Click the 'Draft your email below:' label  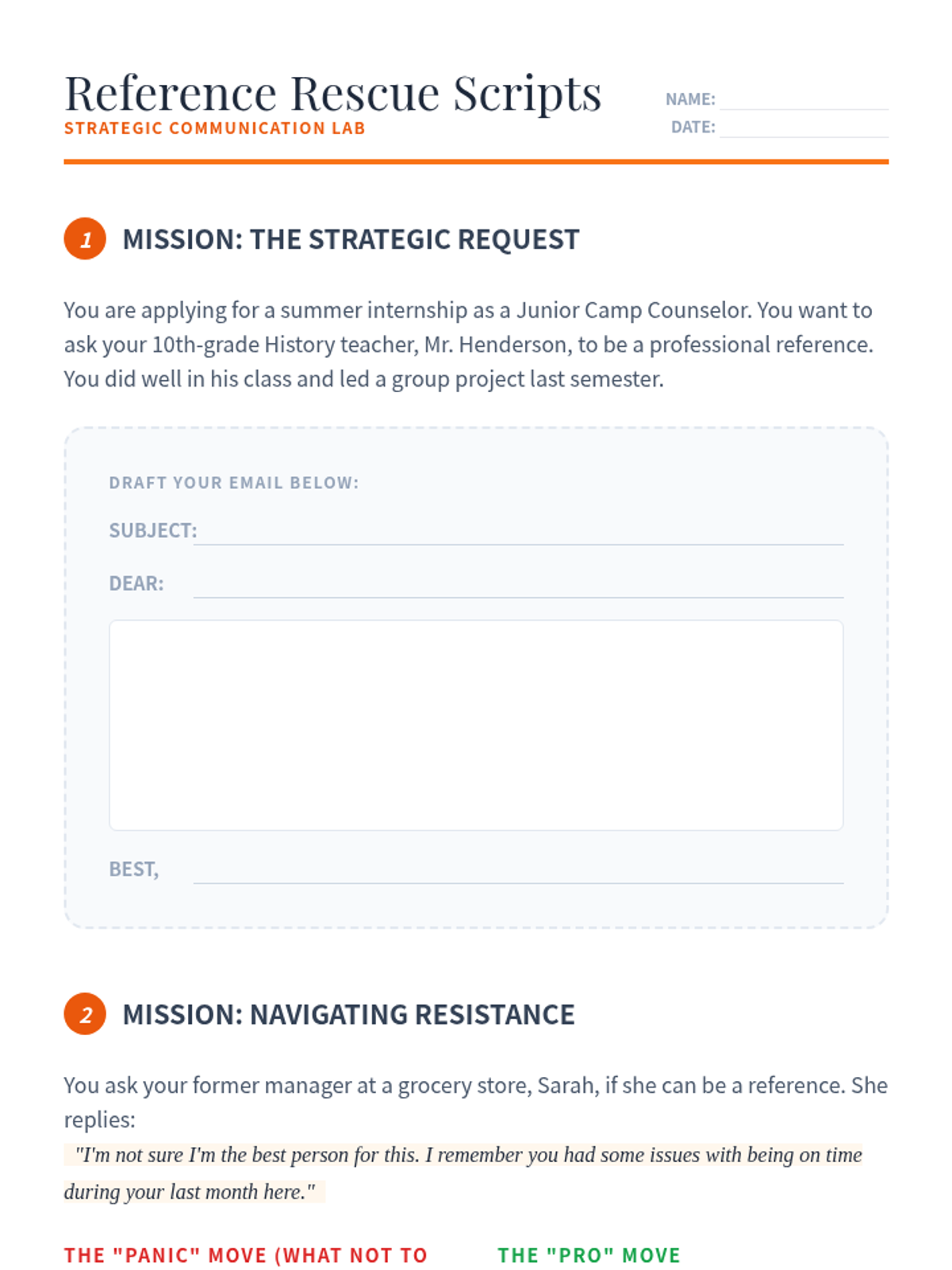(234, 483)
